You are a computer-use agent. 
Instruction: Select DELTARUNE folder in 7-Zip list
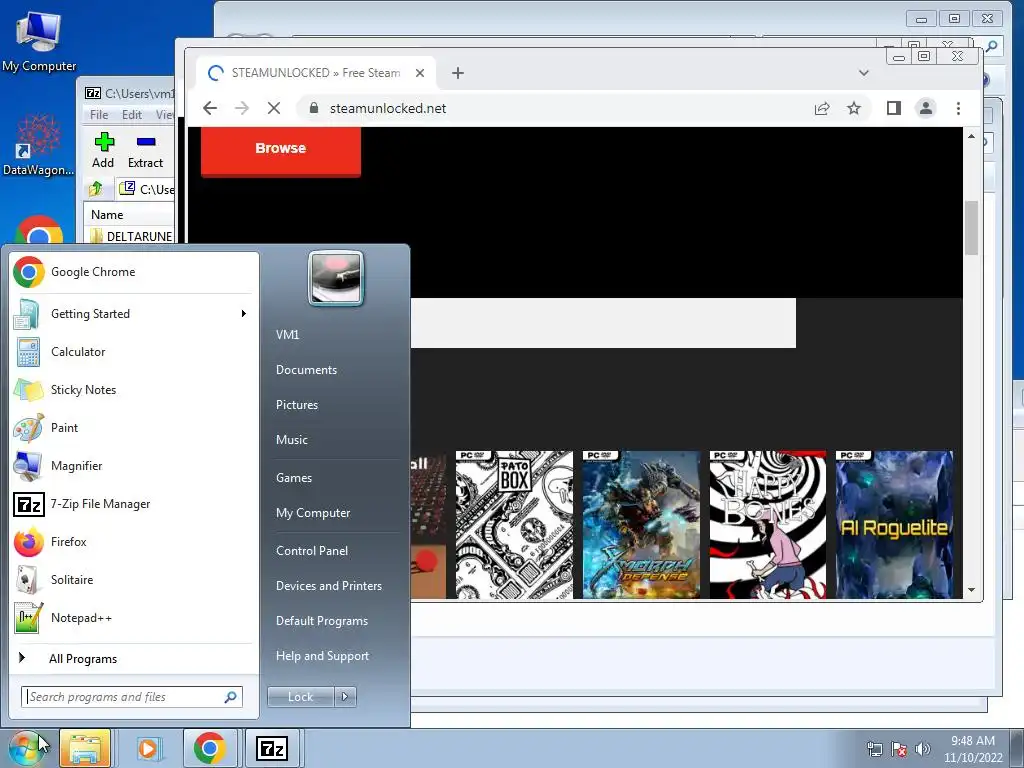click(133, 236)
